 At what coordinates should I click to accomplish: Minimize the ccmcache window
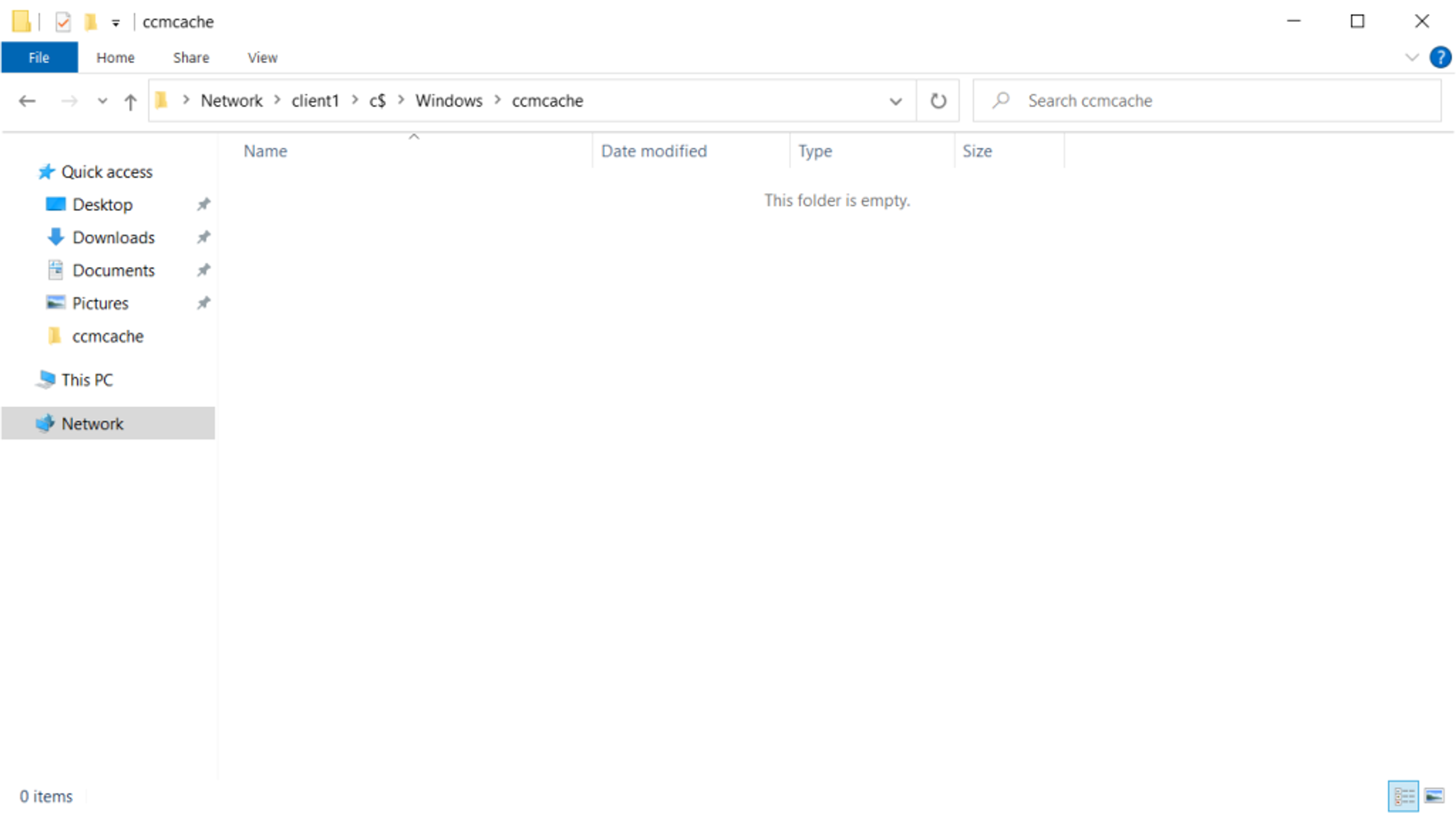(1294, 22)
